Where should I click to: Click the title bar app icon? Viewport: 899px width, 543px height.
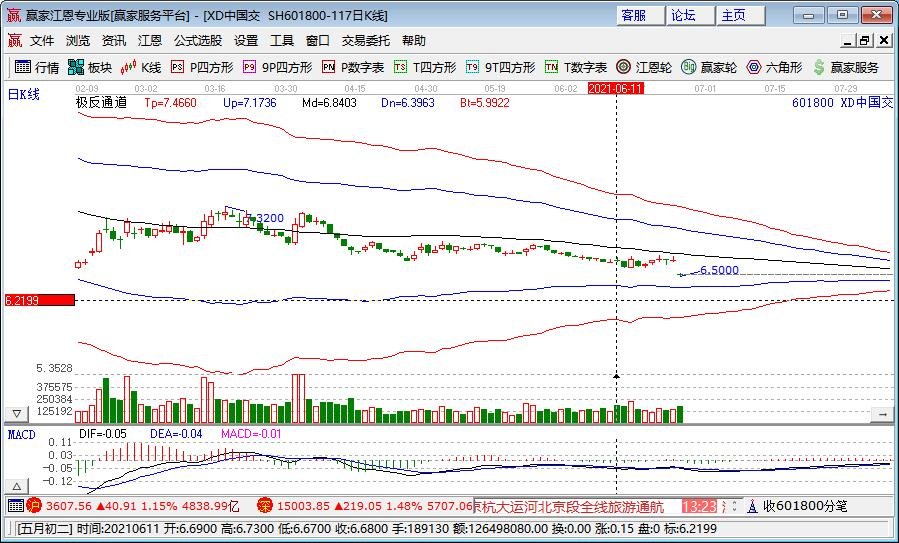point(13,15)
